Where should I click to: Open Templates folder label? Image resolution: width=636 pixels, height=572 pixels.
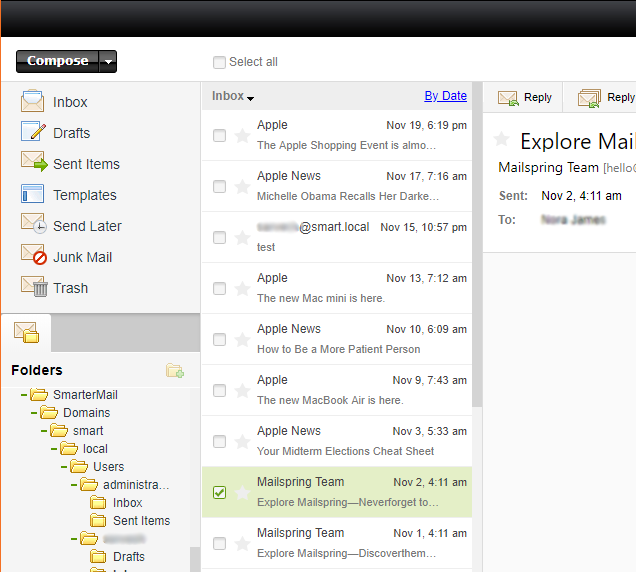point(85,196)
